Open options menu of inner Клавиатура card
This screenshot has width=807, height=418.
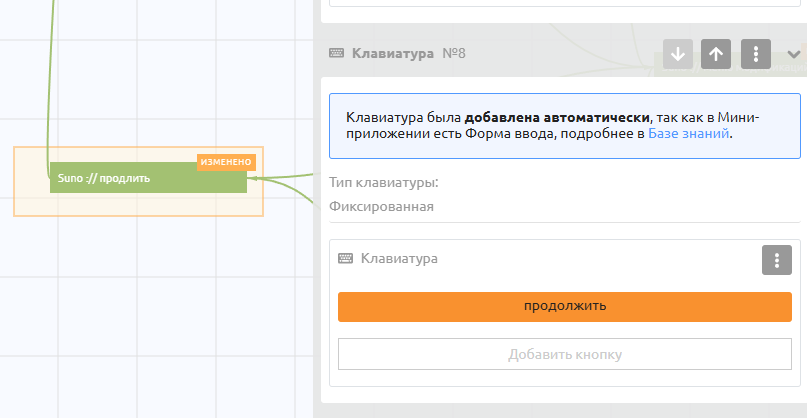click(777, 260)
